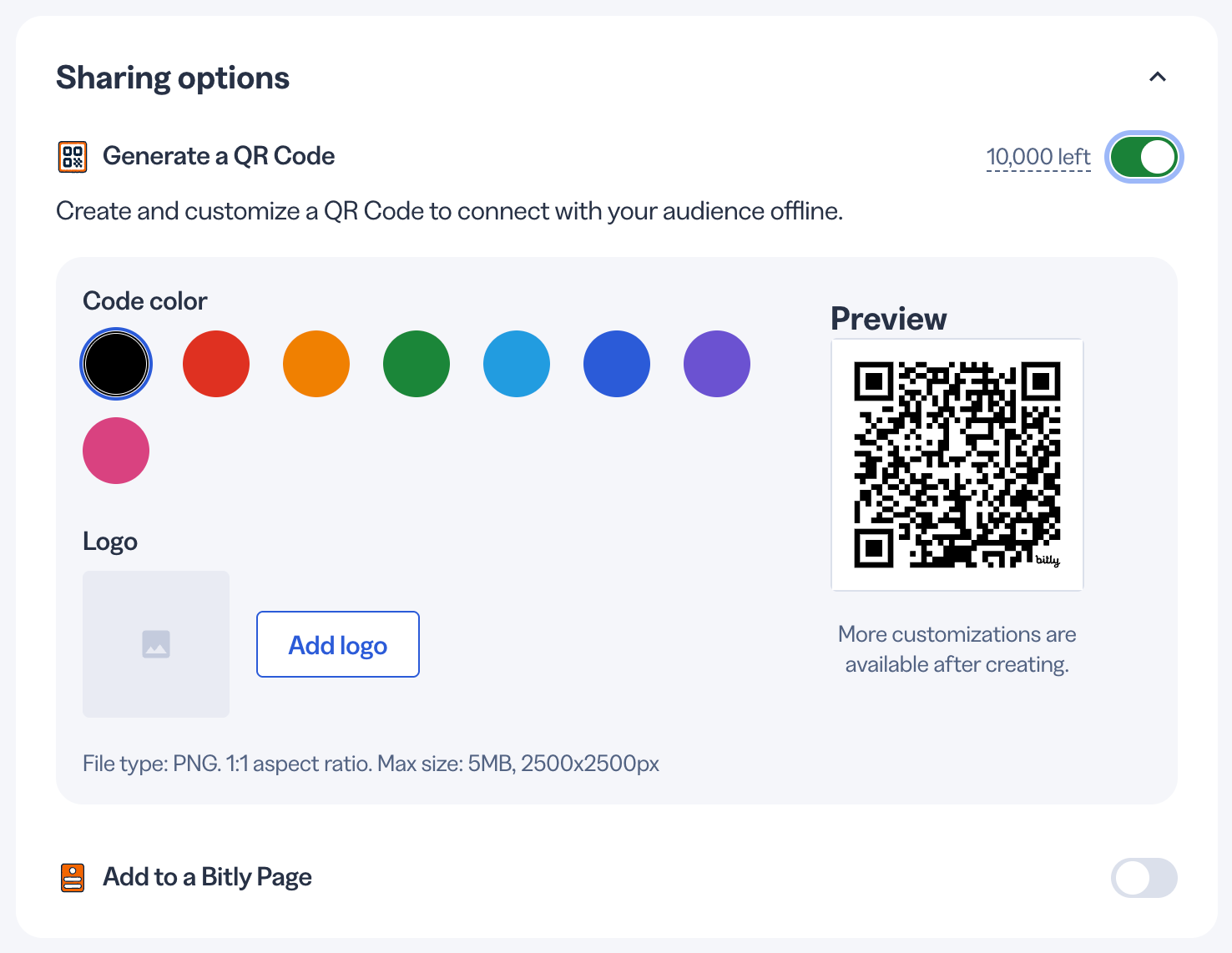This screenshot has height=953, width=1232.
Task: Choose the red code color swatch
Action: tap(216, 364)
